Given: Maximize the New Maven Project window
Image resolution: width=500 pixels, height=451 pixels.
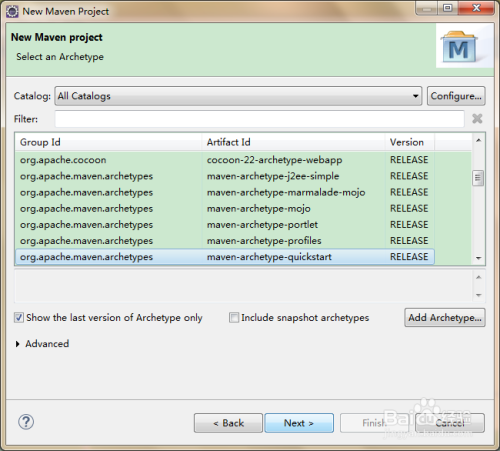Looking at the screenshot, I should click(x=448, y=8).
